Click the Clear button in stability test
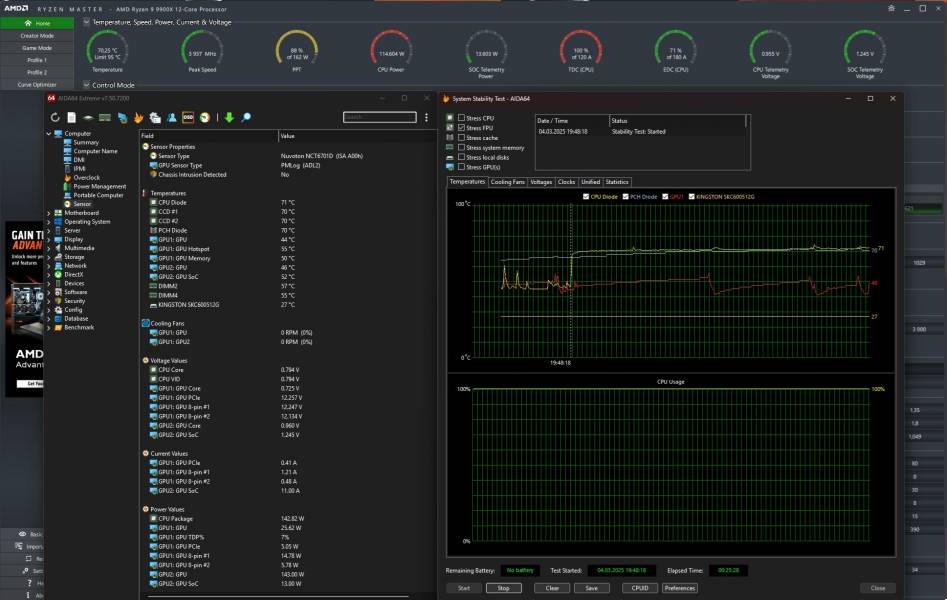Screen dimensions: 947x600 point(552,588)
